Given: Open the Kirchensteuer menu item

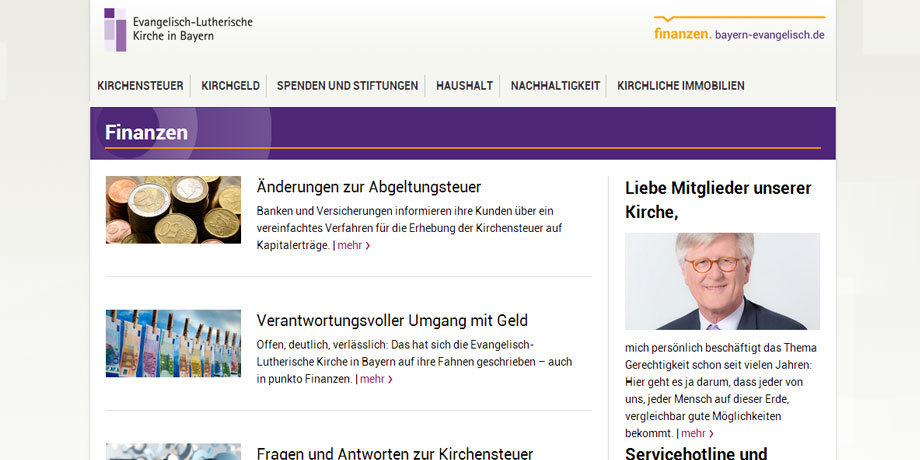Looking at the screenshot, I should click(140, 86).
